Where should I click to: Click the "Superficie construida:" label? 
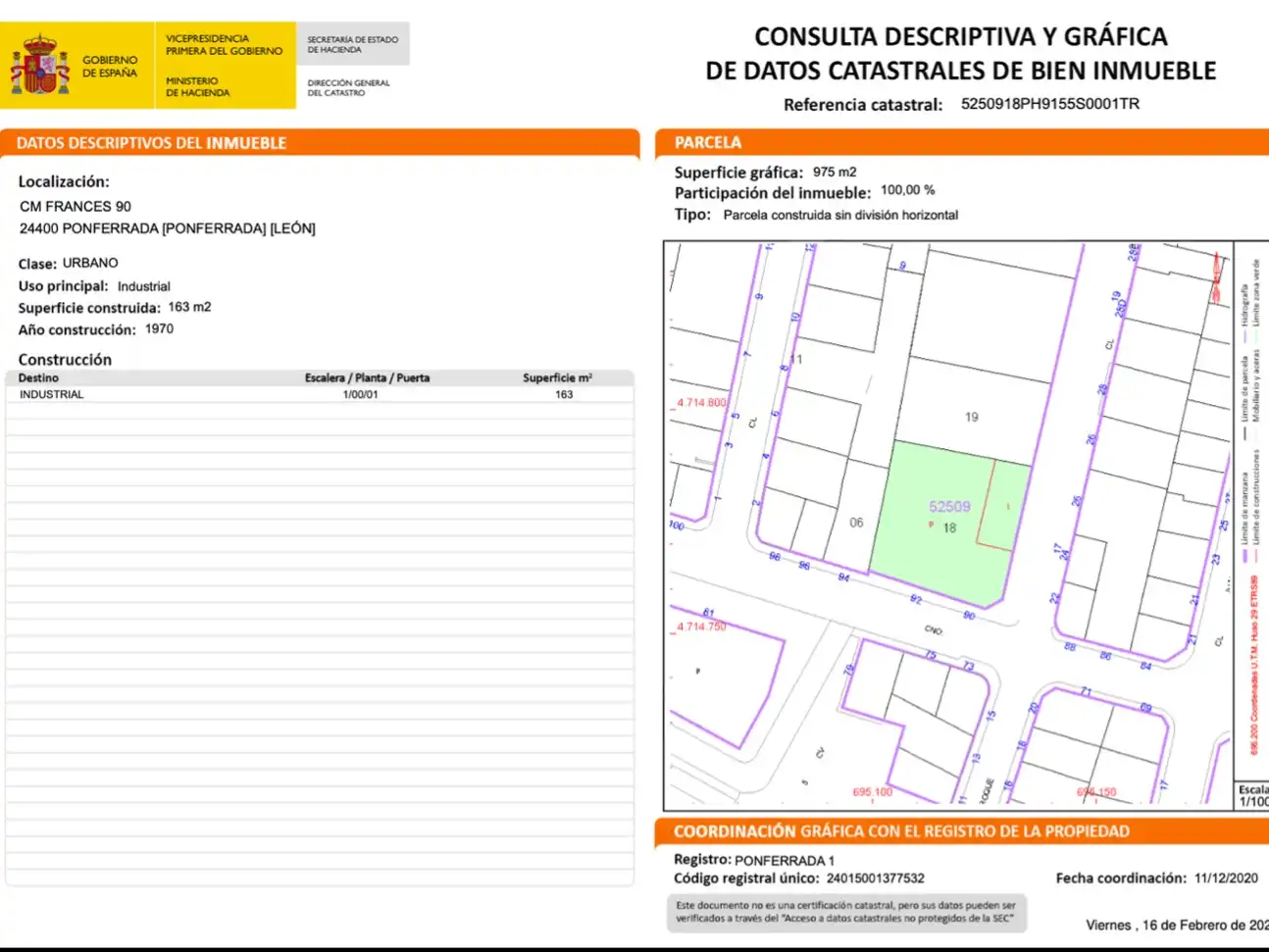tap(89, 308)
